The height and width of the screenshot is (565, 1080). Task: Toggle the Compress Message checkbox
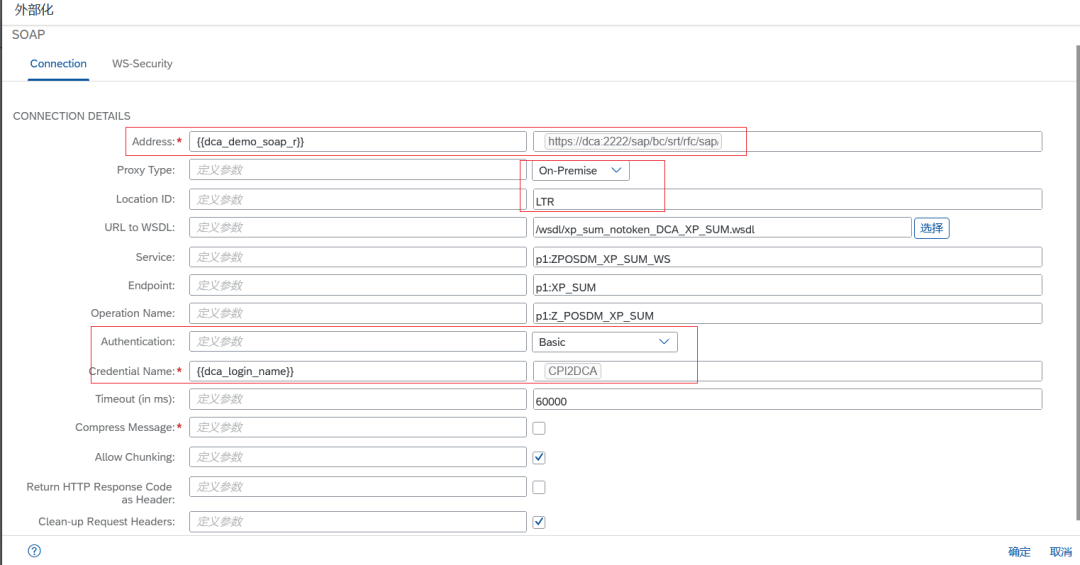click(x=539, y=428)
